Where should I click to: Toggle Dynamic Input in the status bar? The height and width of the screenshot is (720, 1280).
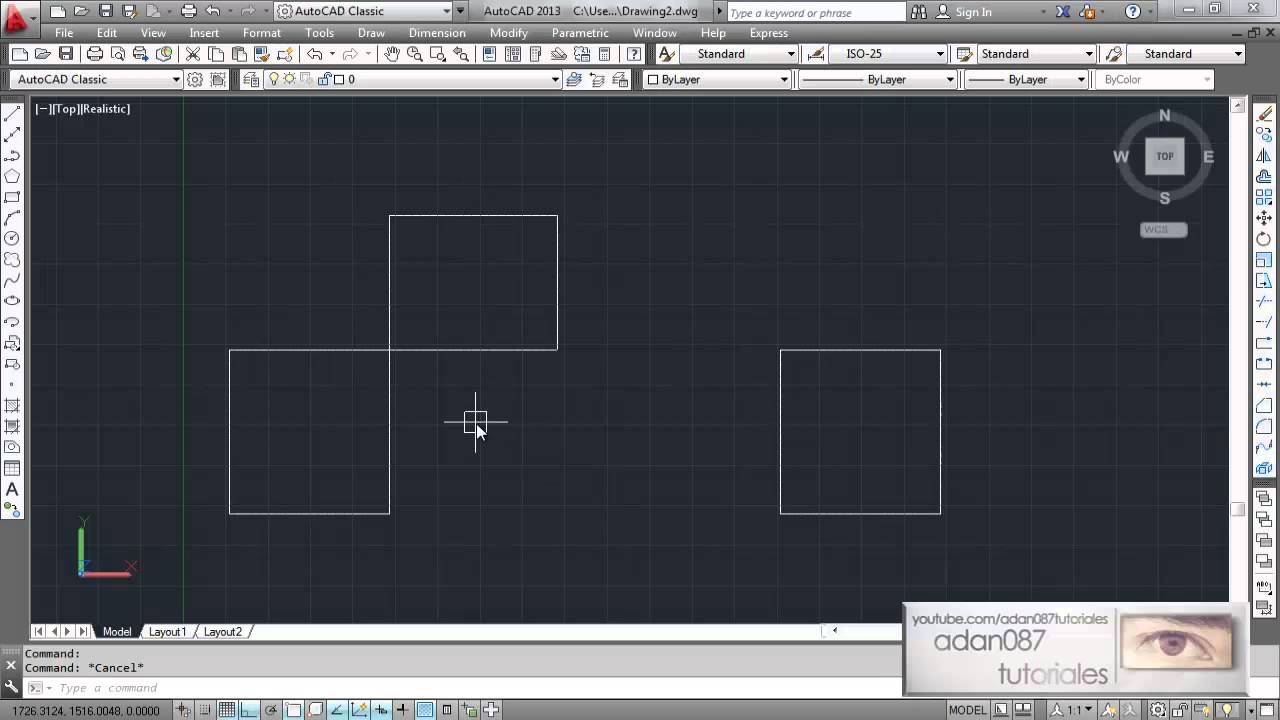point(381,710)
